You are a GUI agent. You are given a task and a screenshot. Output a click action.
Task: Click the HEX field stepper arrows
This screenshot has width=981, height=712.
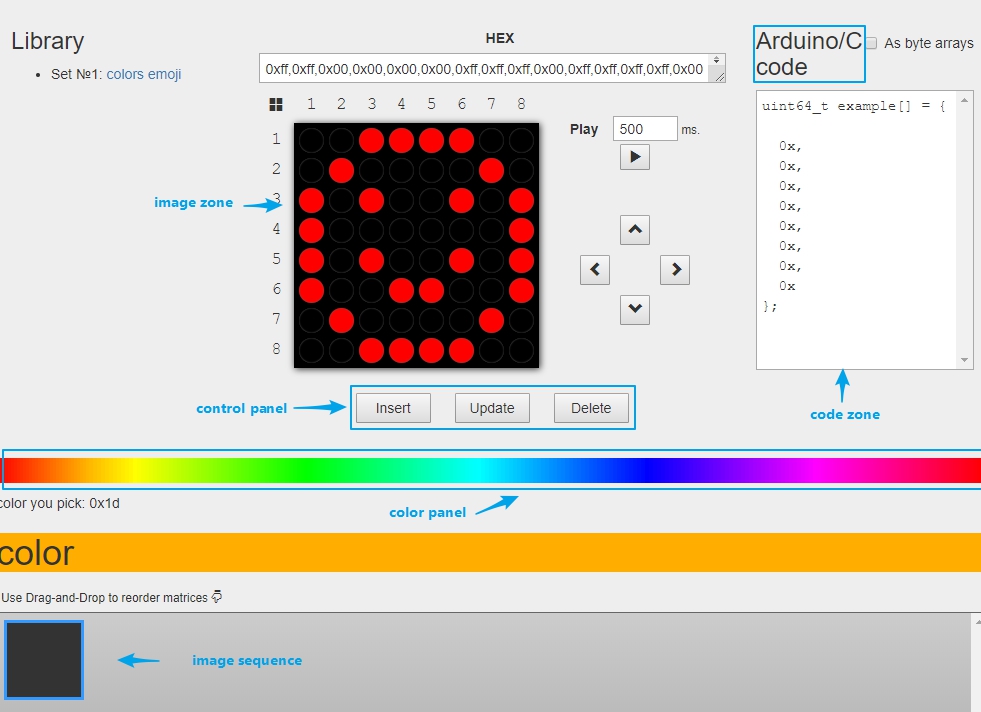point(716,61)
